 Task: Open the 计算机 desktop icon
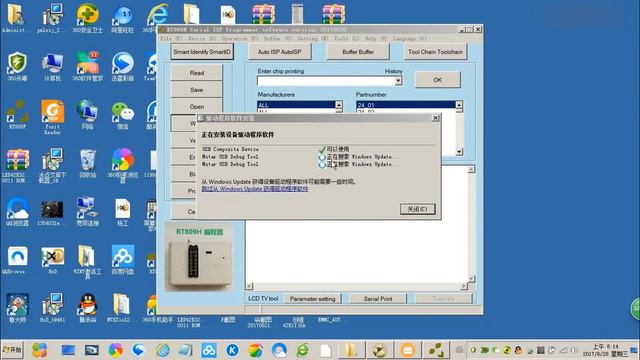tap(52, 66)
